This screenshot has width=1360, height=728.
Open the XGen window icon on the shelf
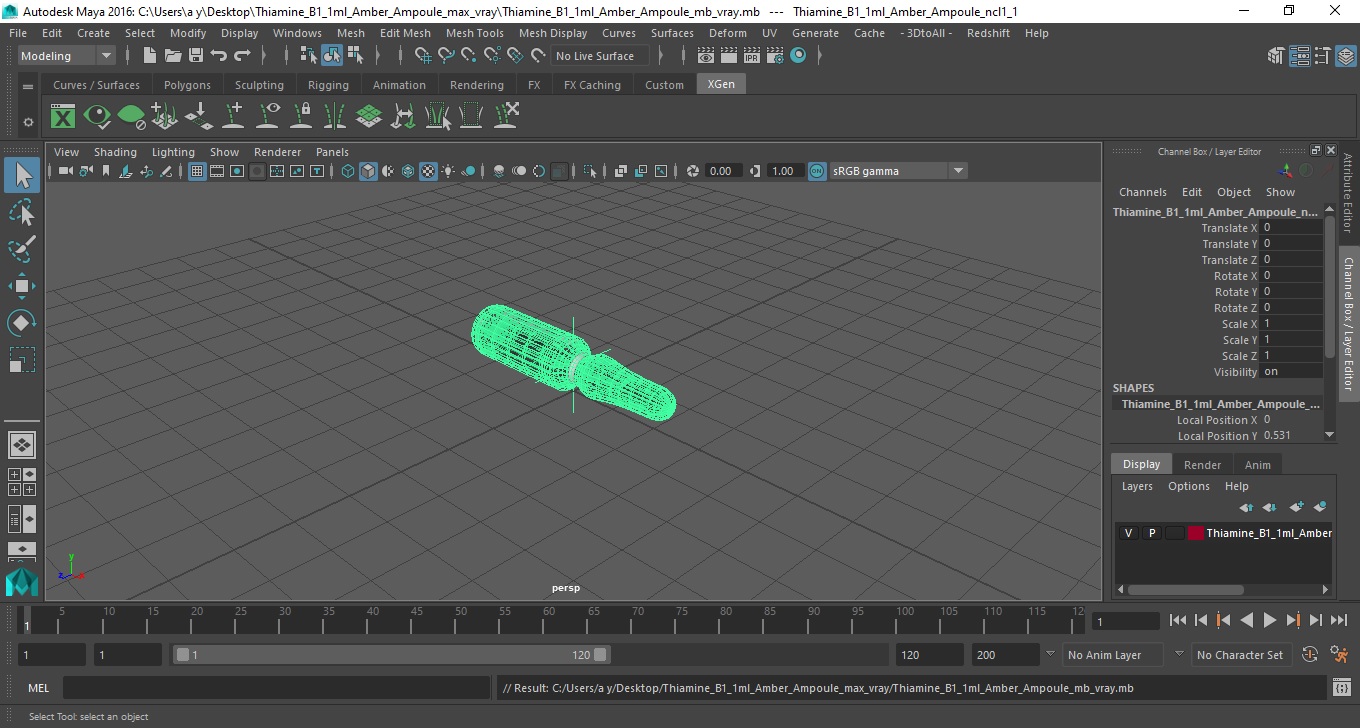click(x=63, y=116)
